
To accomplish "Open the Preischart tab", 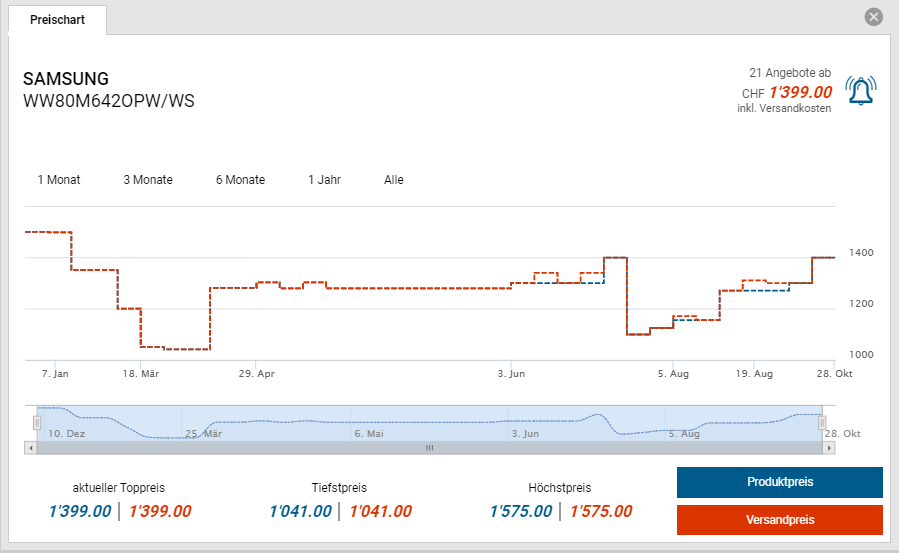I will click(x=56, y=20).
